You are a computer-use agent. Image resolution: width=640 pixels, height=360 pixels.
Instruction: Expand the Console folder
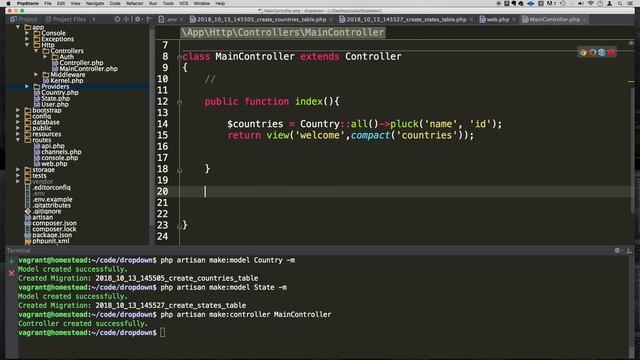tap(27, 33)
